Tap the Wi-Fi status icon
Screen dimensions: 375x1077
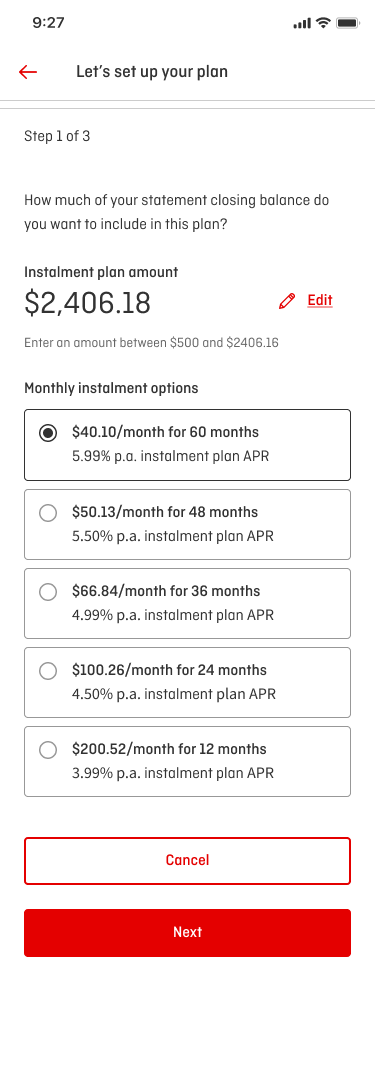coord(323,23)
